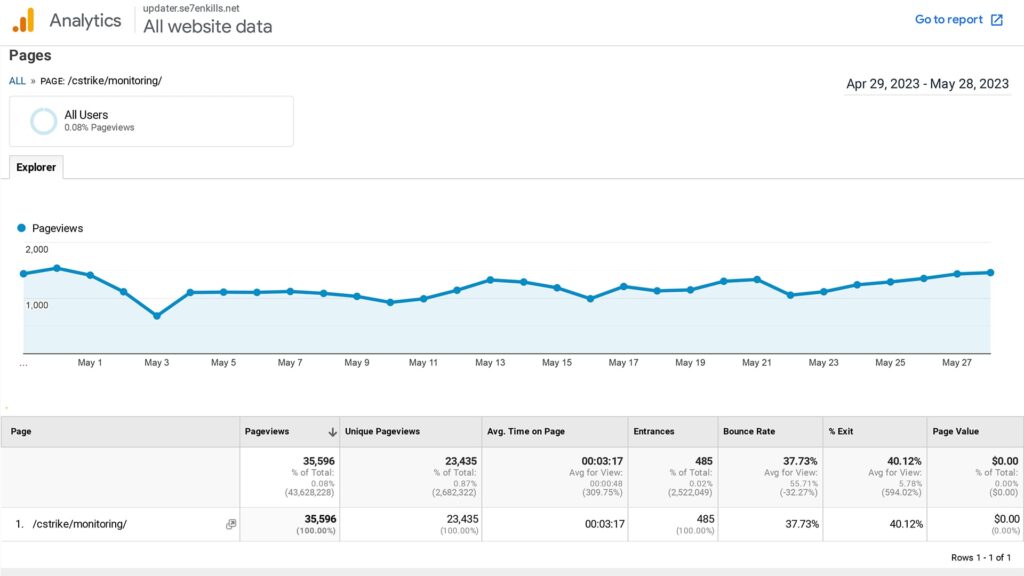The image size is (1024, 576).
Task: Select the All Users segment box
Action: click(151, 121)
